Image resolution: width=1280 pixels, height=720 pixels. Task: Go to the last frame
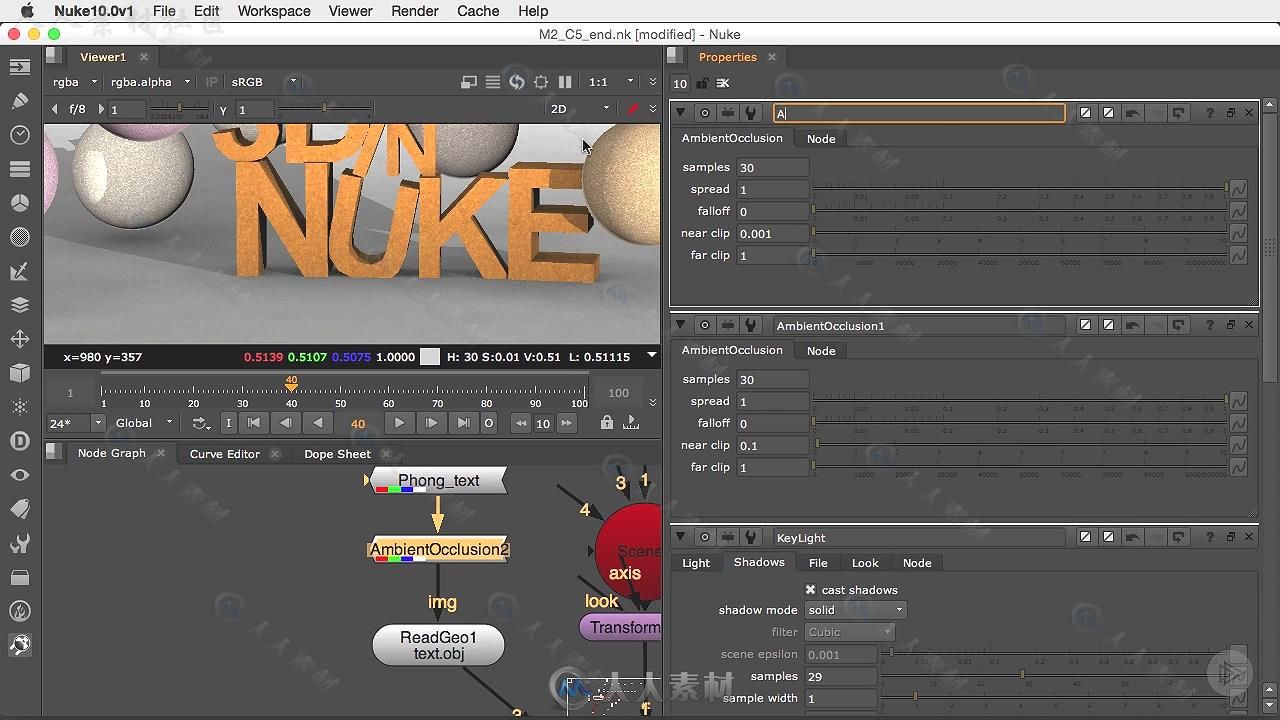[463, 423]
